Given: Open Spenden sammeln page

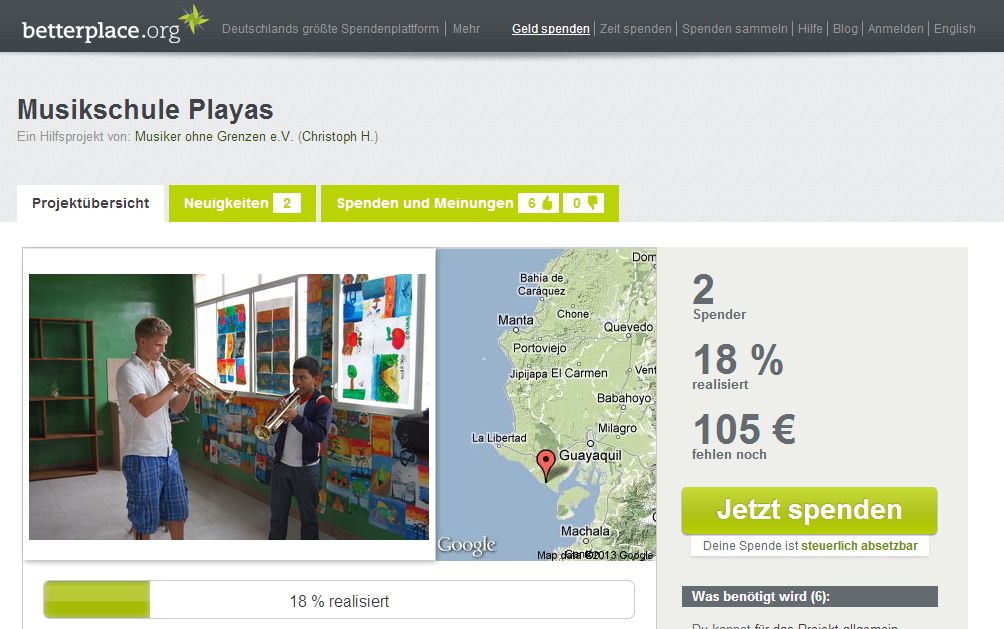Looking at the screenshot, I should pos(734,29).
